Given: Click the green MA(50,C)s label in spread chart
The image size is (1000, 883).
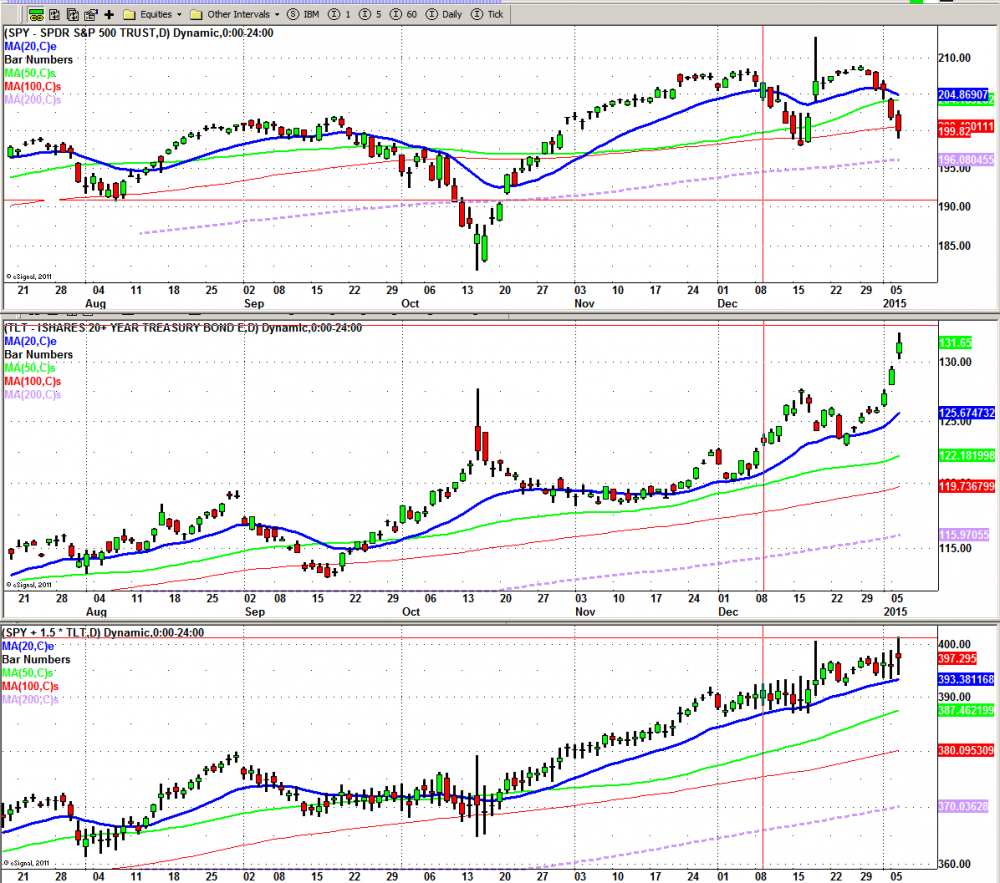Looking at the screenshot, I should click(x=27, y=673).
